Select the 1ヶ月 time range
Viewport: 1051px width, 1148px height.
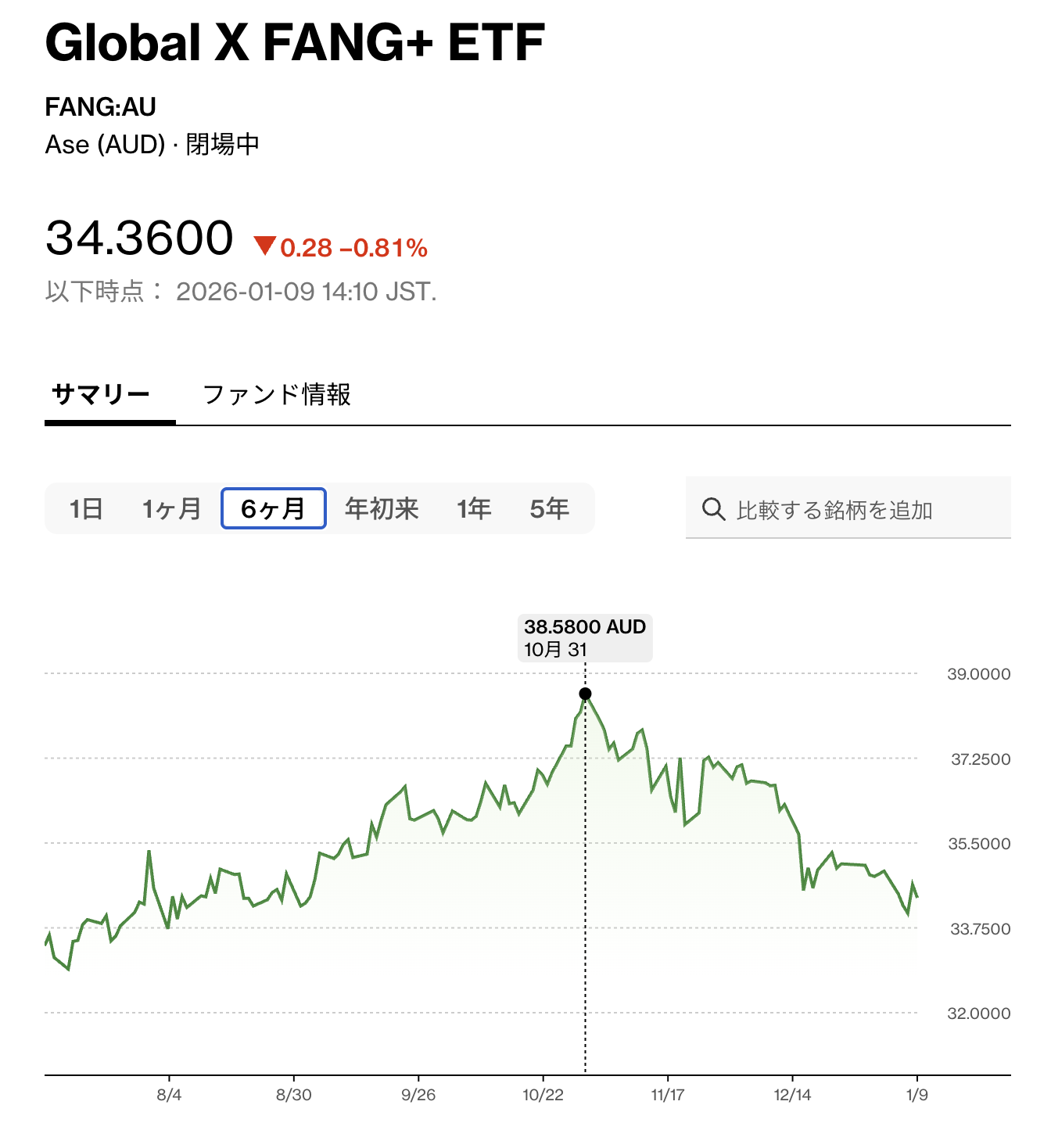pyautogui.click(x=171, y=509)
